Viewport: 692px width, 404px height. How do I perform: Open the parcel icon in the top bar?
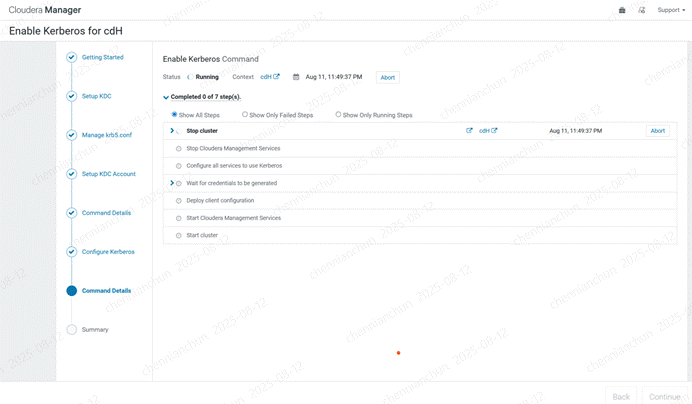point(622,10)
